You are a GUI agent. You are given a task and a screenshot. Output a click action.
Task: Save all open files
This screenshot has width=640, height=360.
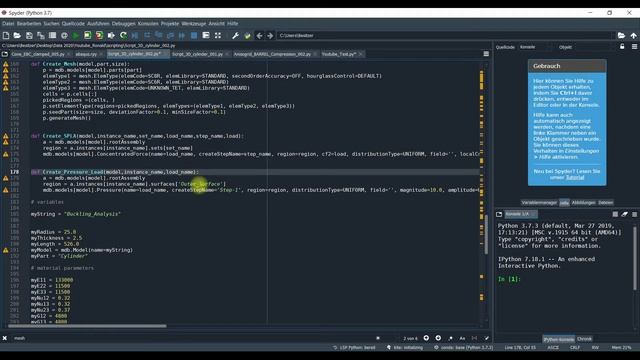coord(41,36)
